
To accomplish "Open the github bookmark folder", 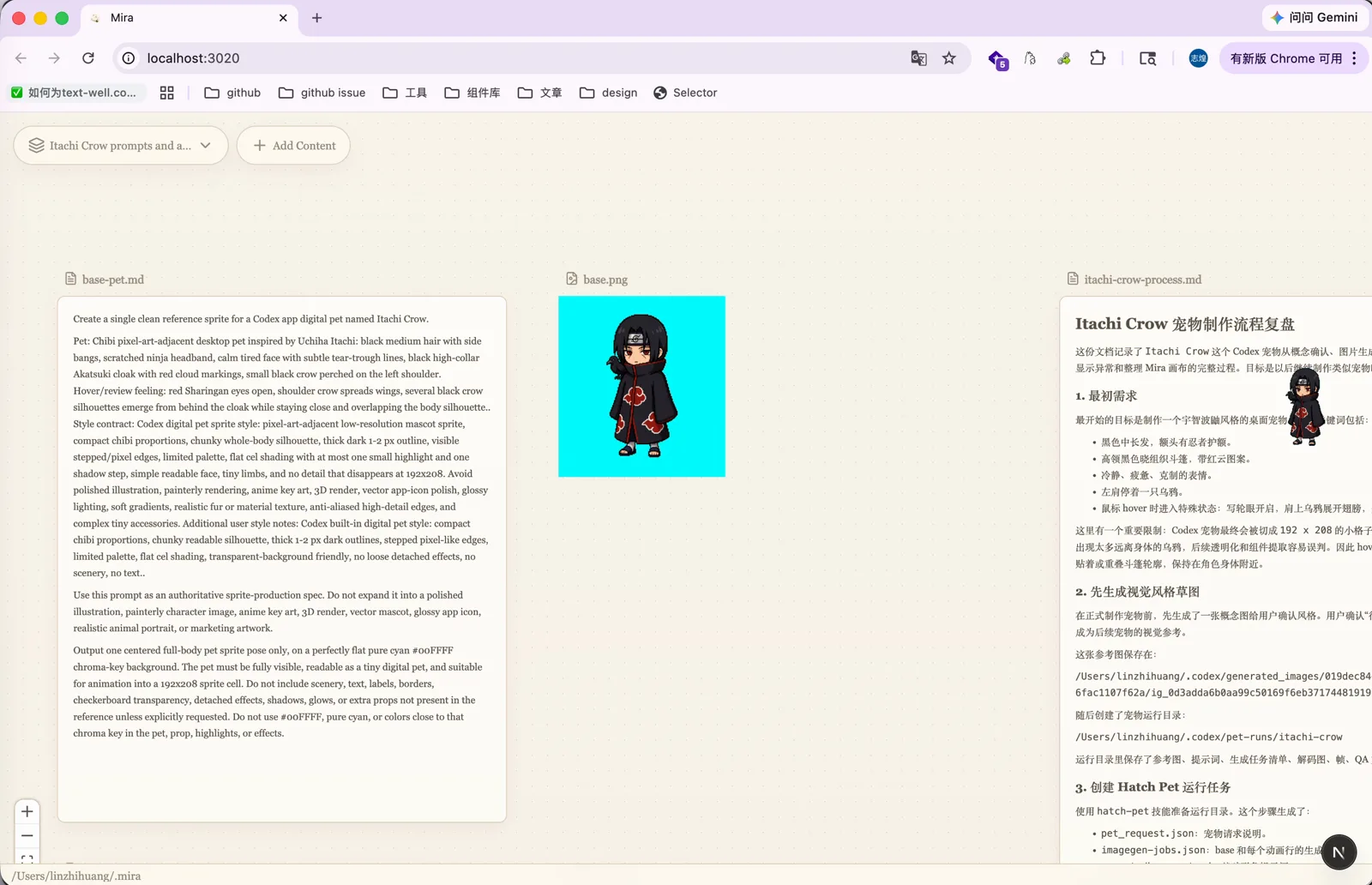I will pos(232,93).
